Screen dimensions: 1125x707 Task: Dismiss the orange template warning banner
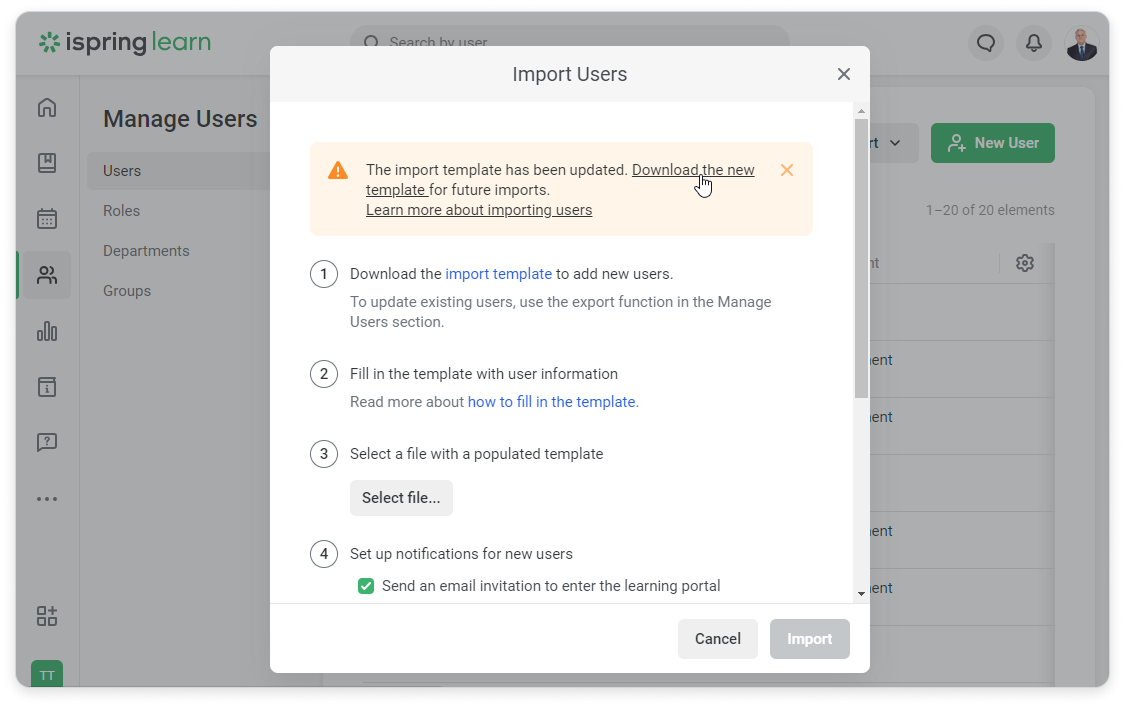pos(787,170)
